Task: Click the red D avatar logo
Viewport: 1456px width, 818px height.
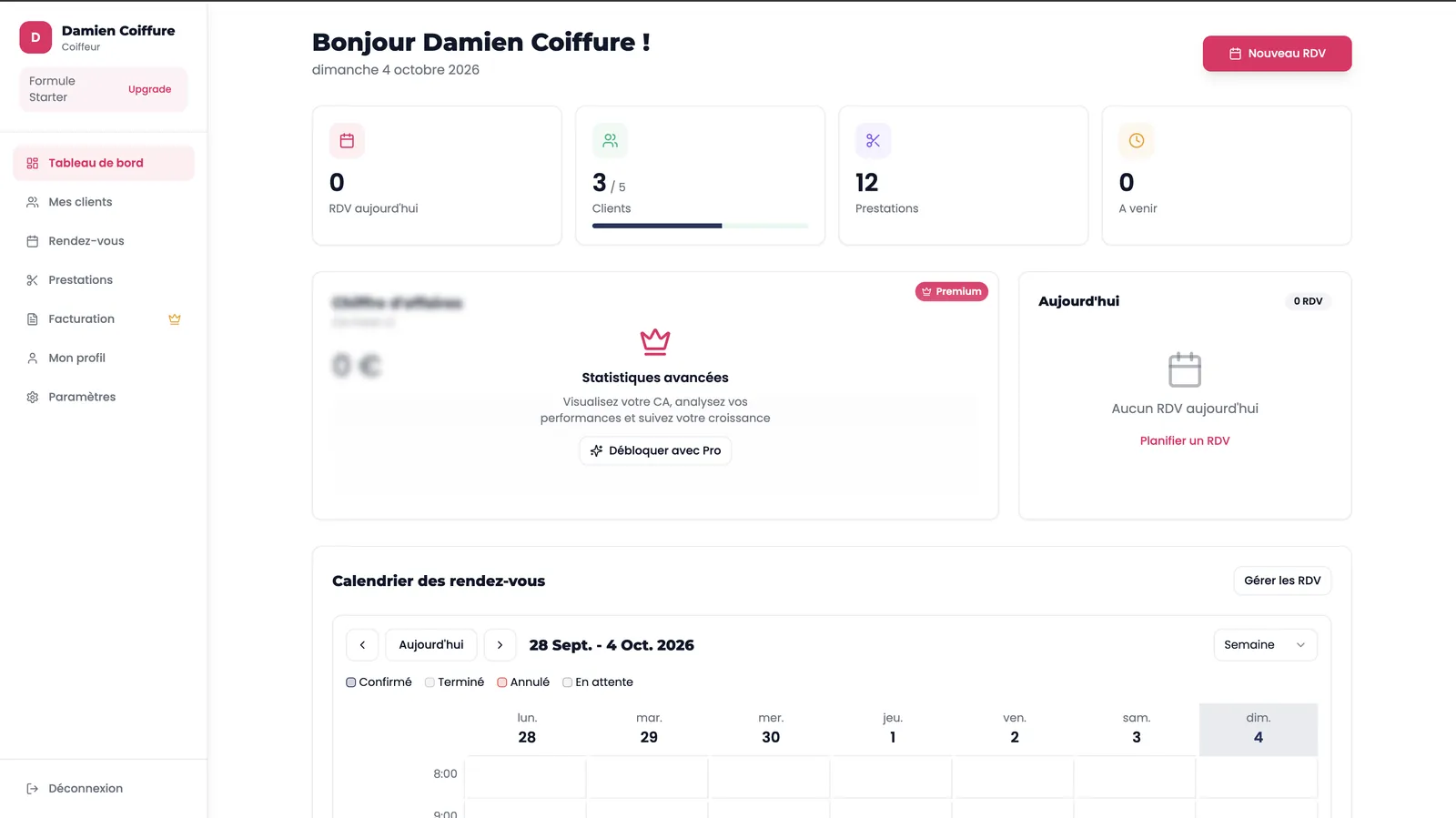Action: [35, 37]
